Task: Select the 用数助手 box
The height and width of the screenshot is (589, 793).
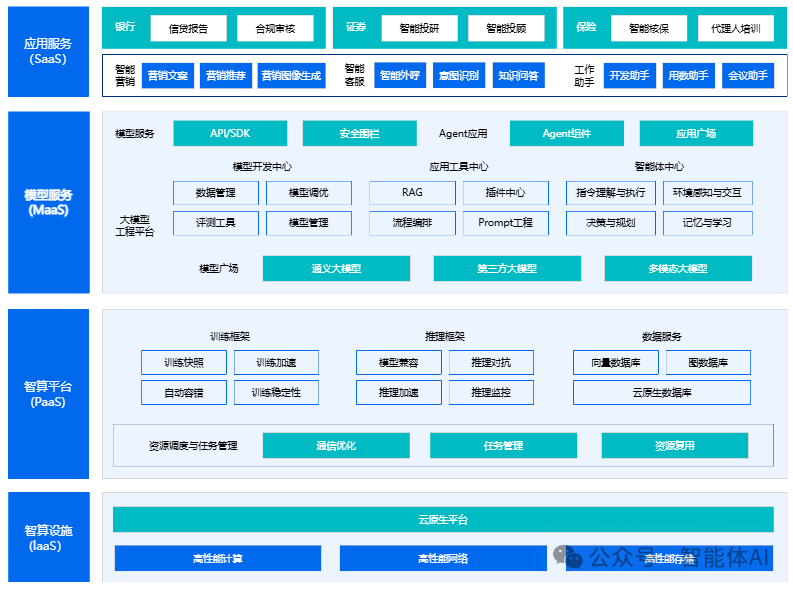Action: coord(688,75)
